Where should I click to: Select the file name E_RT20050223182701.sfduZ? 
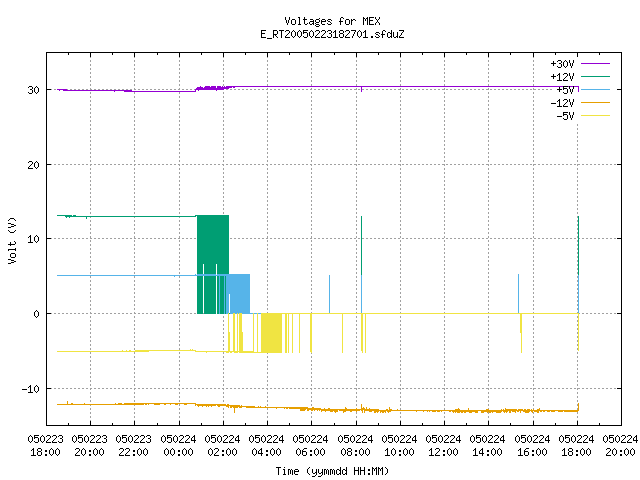(x=332, y=34)
